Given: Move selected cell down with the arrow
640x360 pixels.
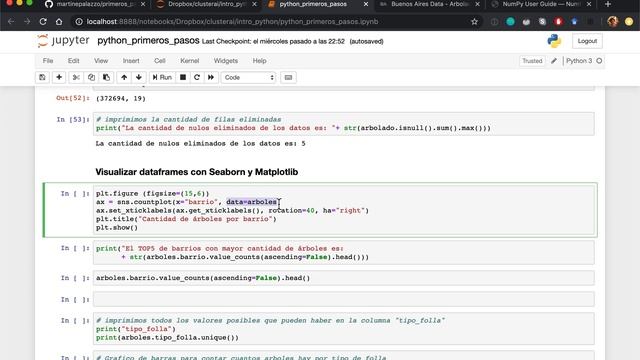Looking at the screenshot, I should click(139, 78).
